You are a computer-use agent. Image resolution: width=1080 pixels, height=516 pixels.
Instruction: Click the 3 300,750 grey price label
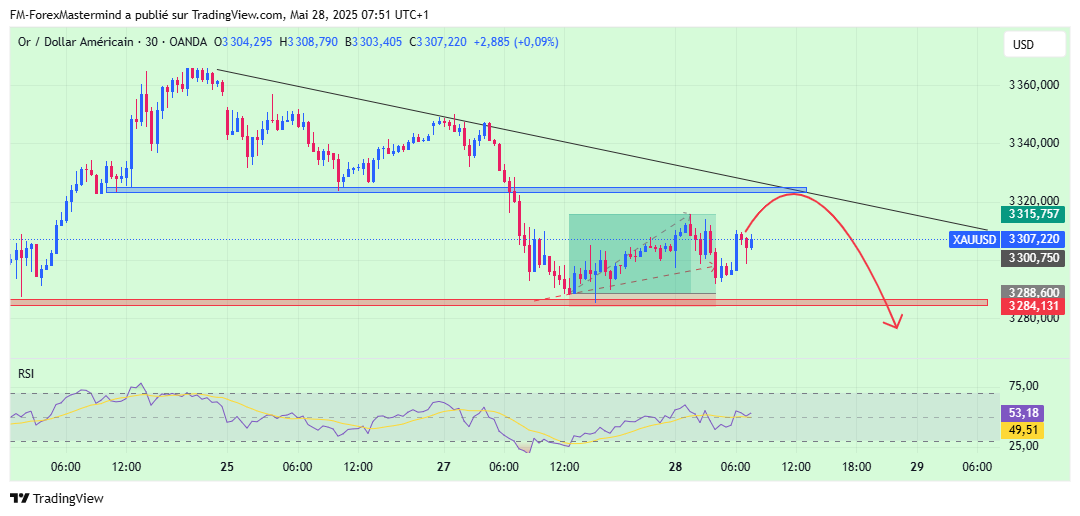click(1033, 258)
